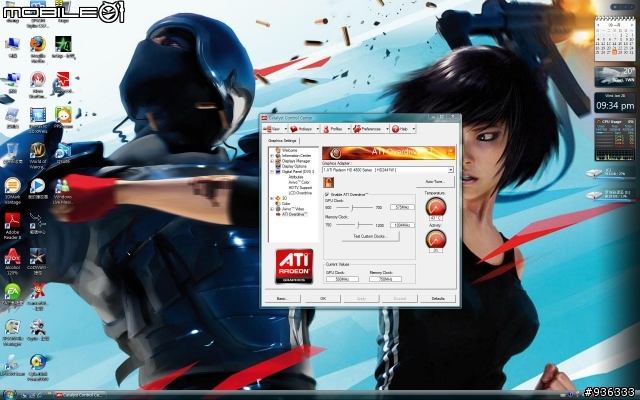Select the Graphics Settings tab

[x=282, y=140]
